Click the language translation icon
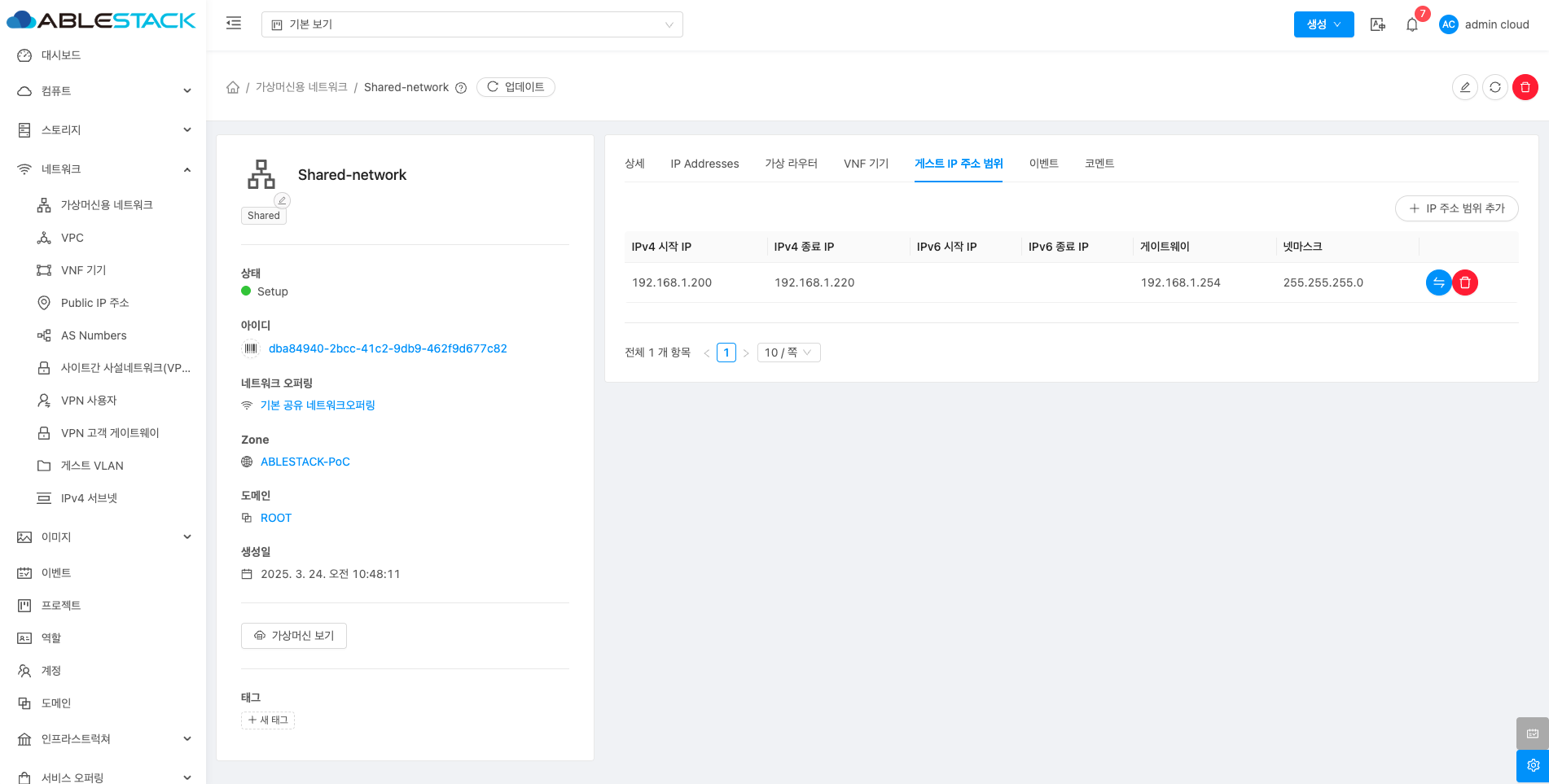 coord(1377,24)
